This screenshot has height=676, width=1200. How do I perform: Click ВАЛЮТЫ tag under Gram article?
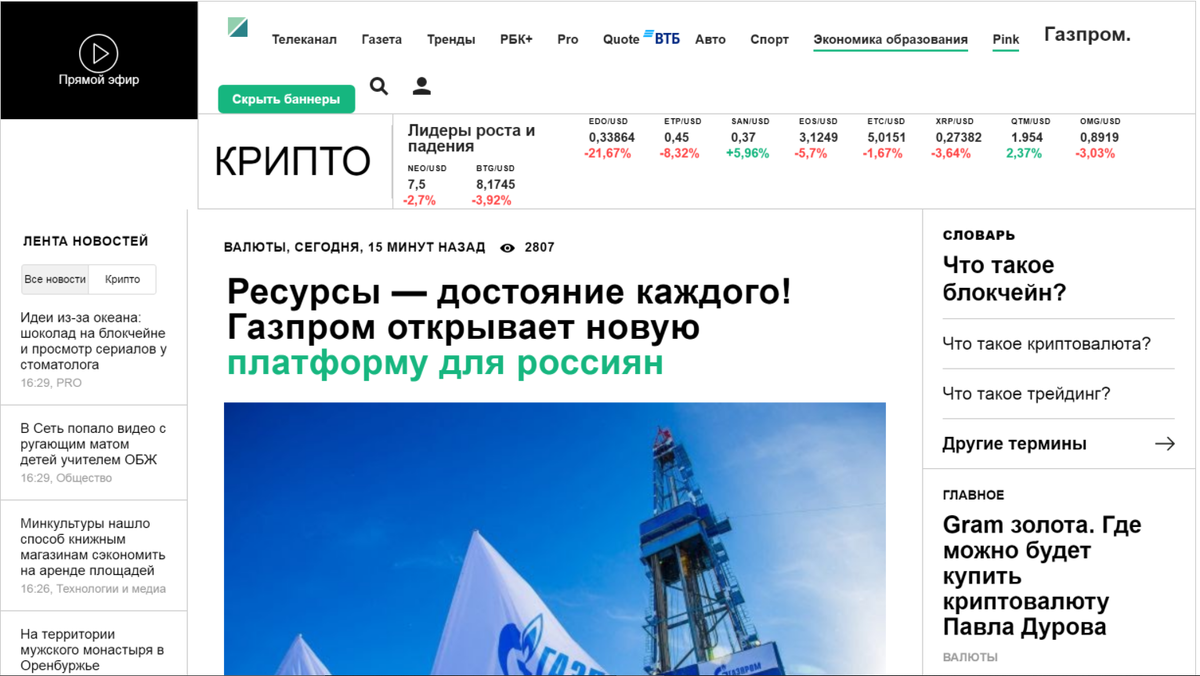[x=970, y=657]
